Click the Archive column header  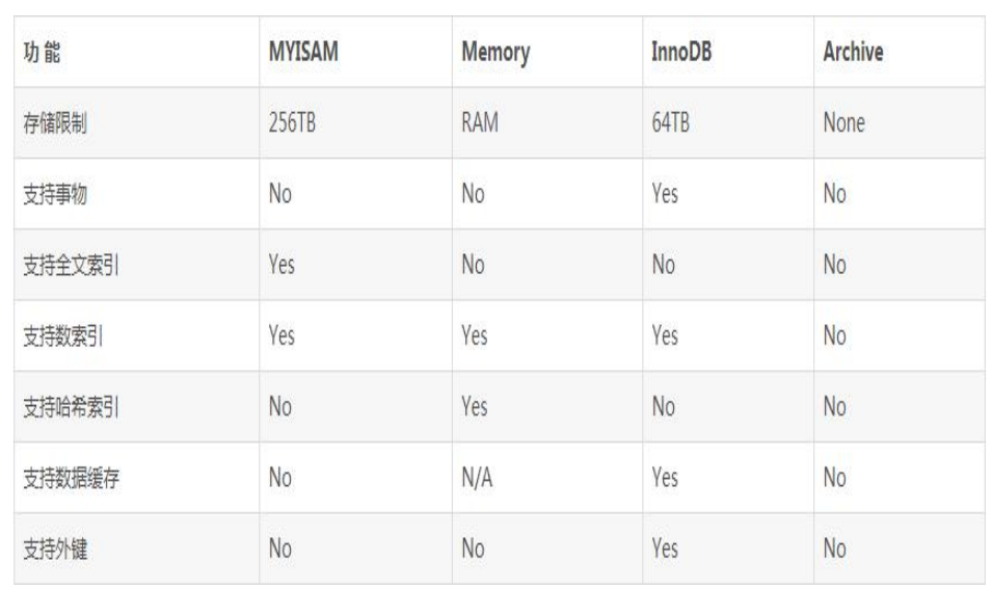point(853,53)
